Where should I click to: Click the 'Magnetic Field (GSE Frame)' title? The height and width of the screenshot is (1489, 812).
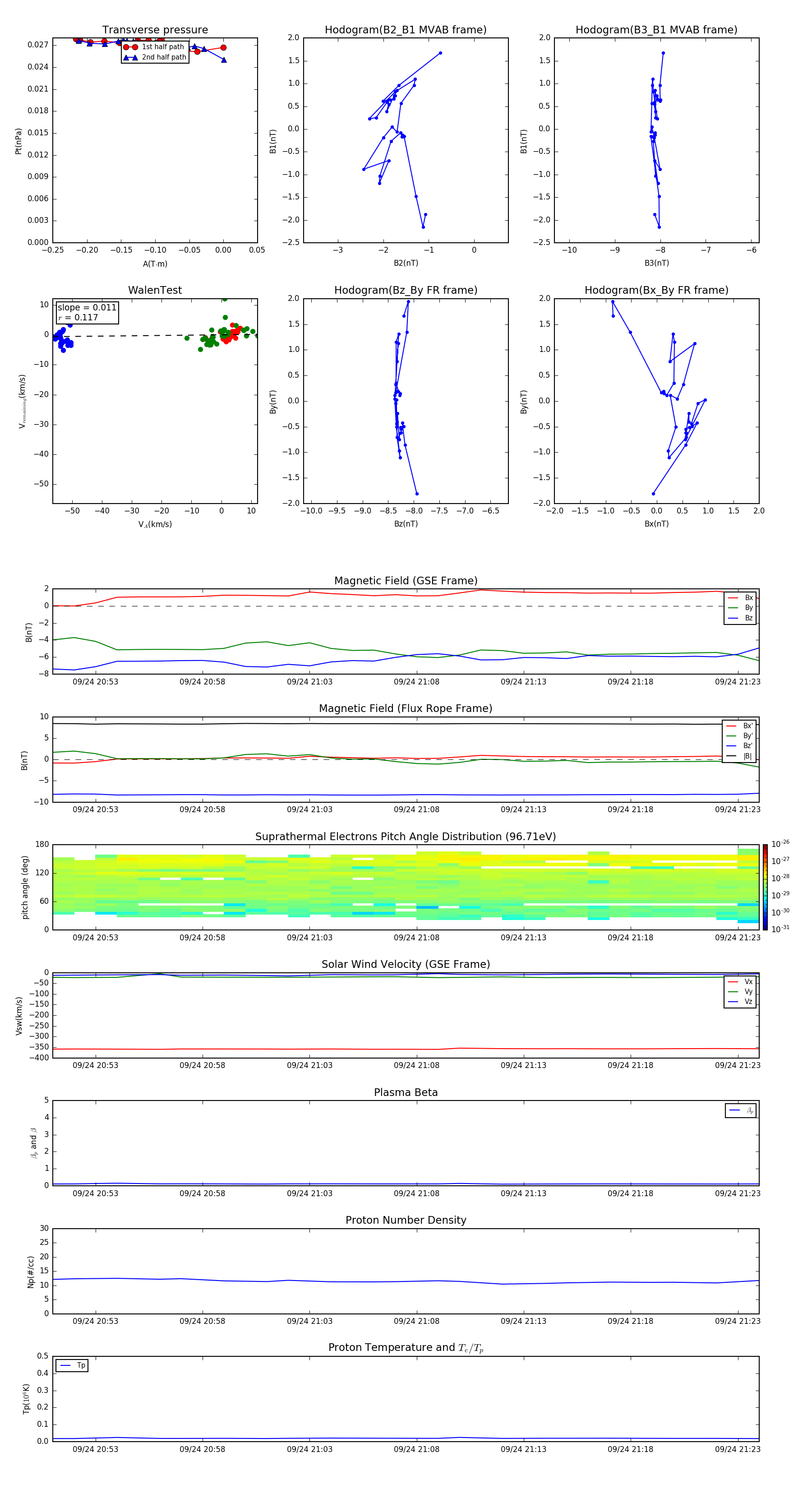(x=406, y=581)
